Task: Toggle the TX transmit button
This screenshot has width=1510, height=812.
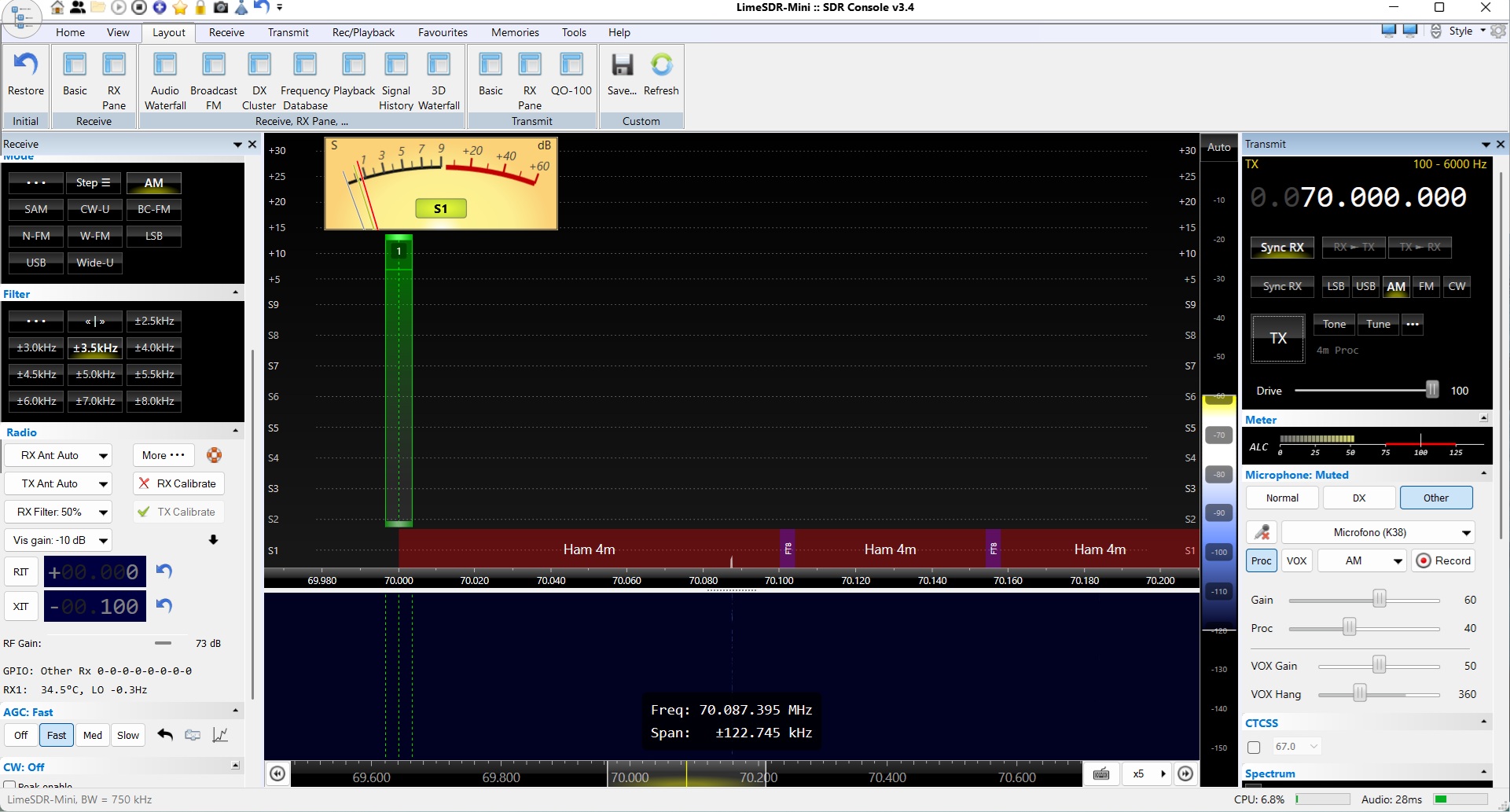Action: pos(1277,338)
